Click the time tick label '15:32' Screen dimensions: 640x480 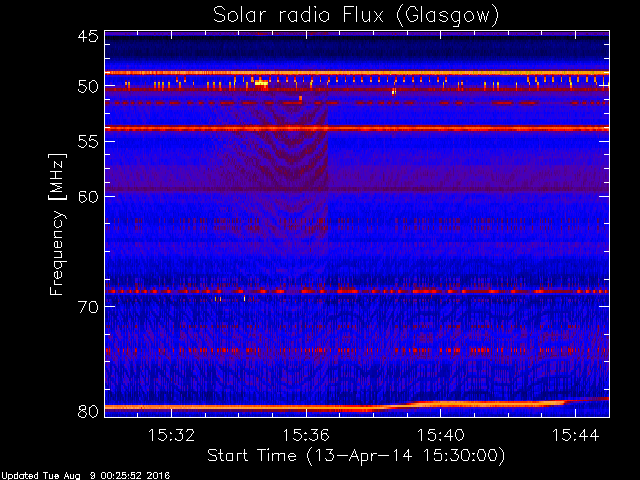171,435
